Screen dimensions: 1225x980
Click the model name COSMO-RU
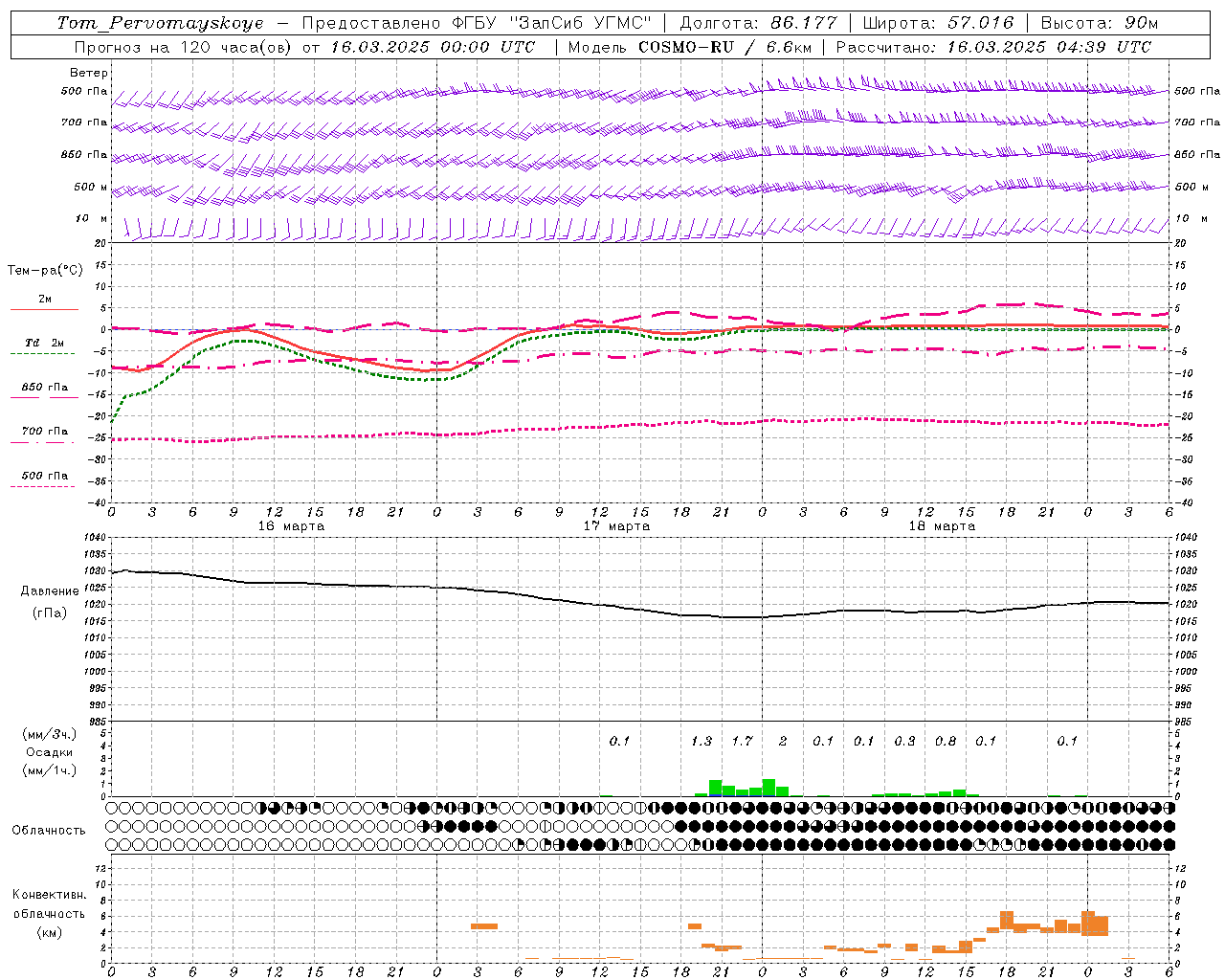[685, 47]
